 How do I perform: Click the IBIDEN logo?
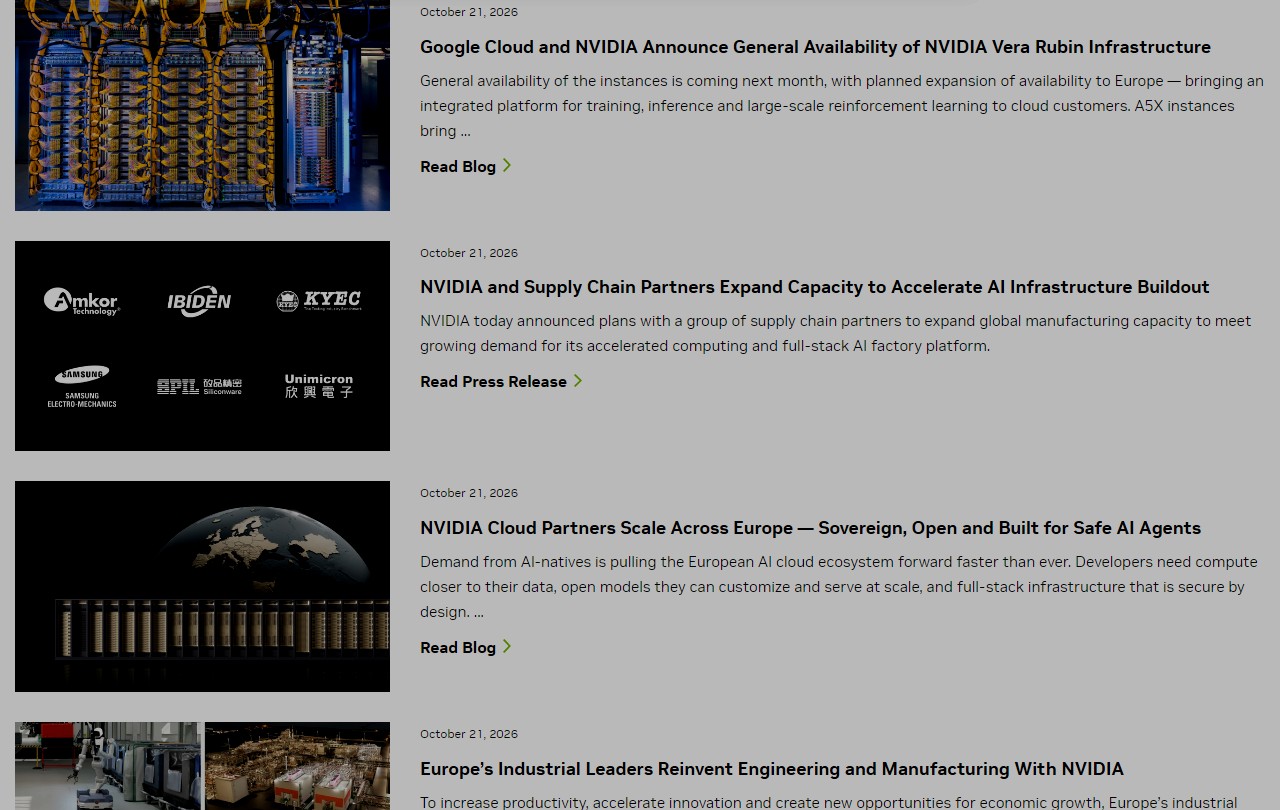click(199, 301)
